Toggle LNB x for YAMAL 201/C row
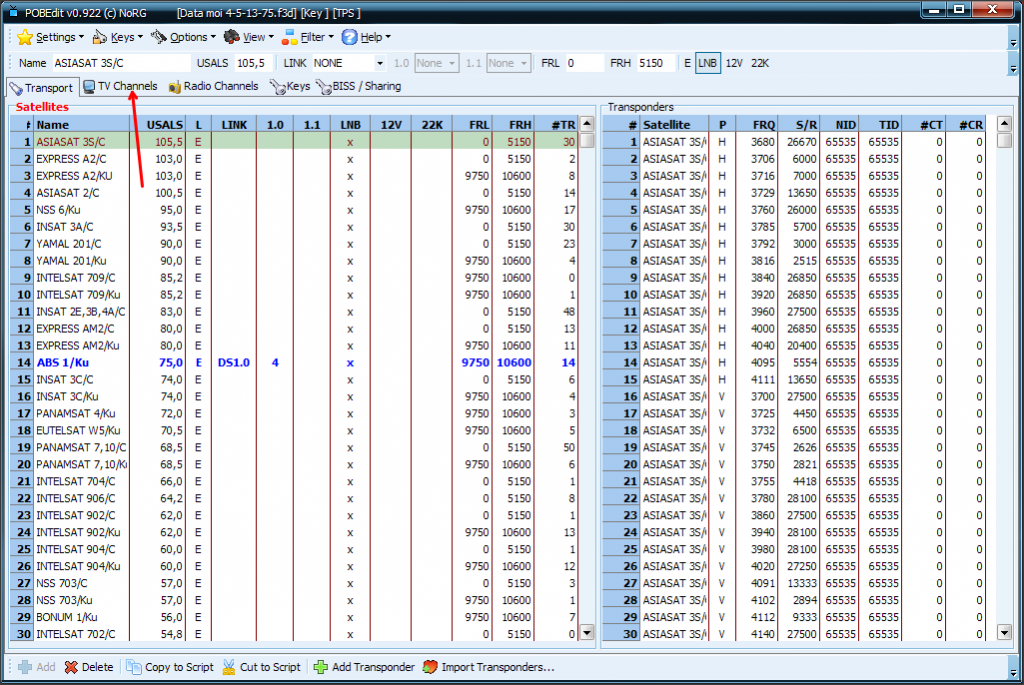 pos(350,244)
